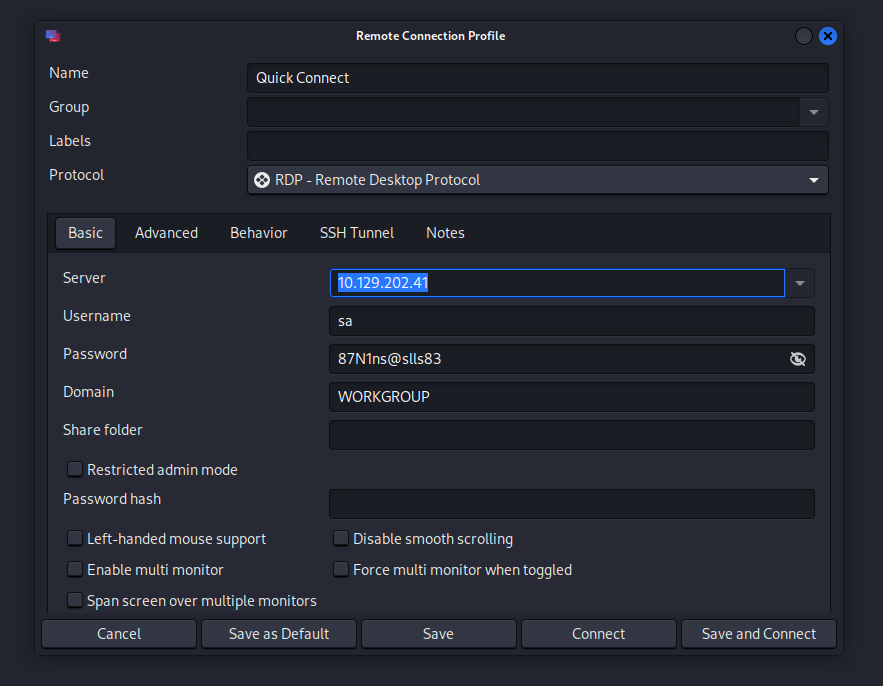Click the round button beside close
883x686 pixels.
coord(804,36)
